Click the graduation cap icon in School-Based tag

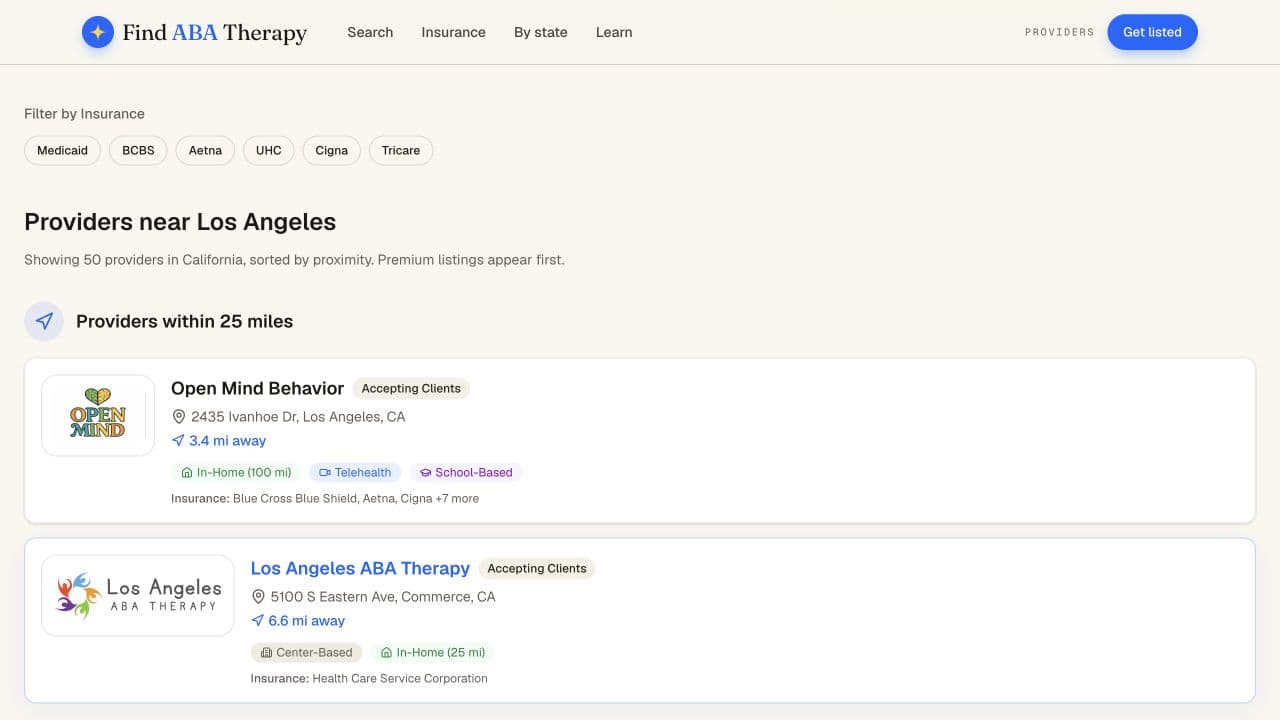pos(425,472)
